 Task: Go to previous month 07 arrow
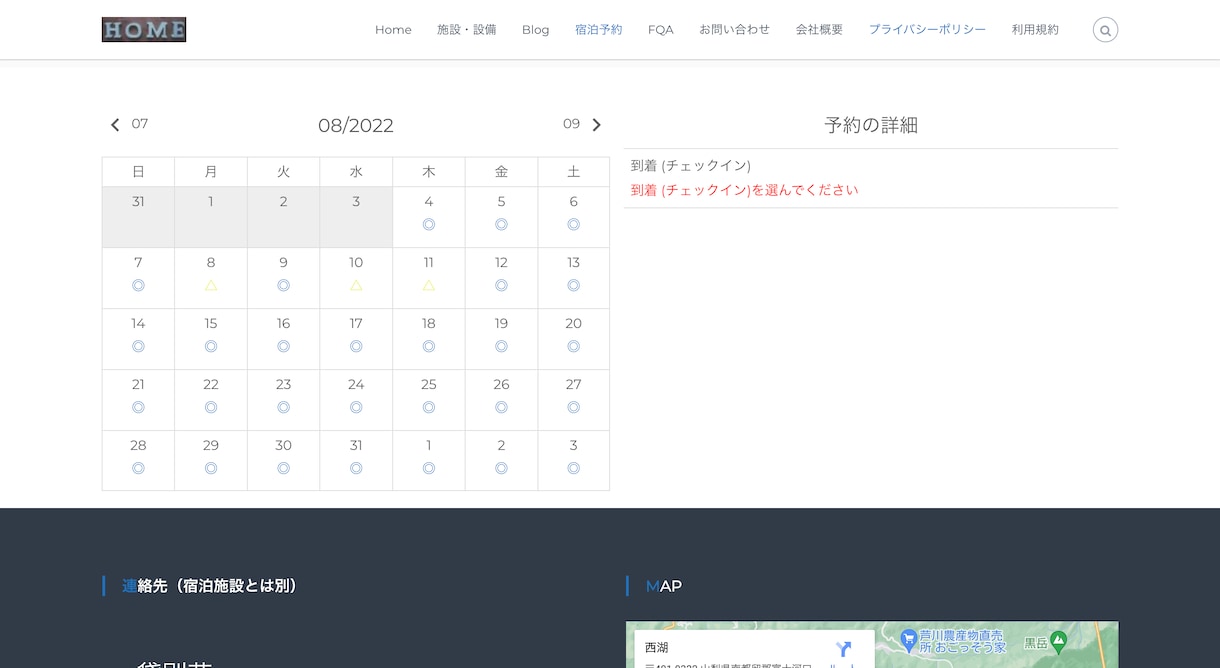115,125
